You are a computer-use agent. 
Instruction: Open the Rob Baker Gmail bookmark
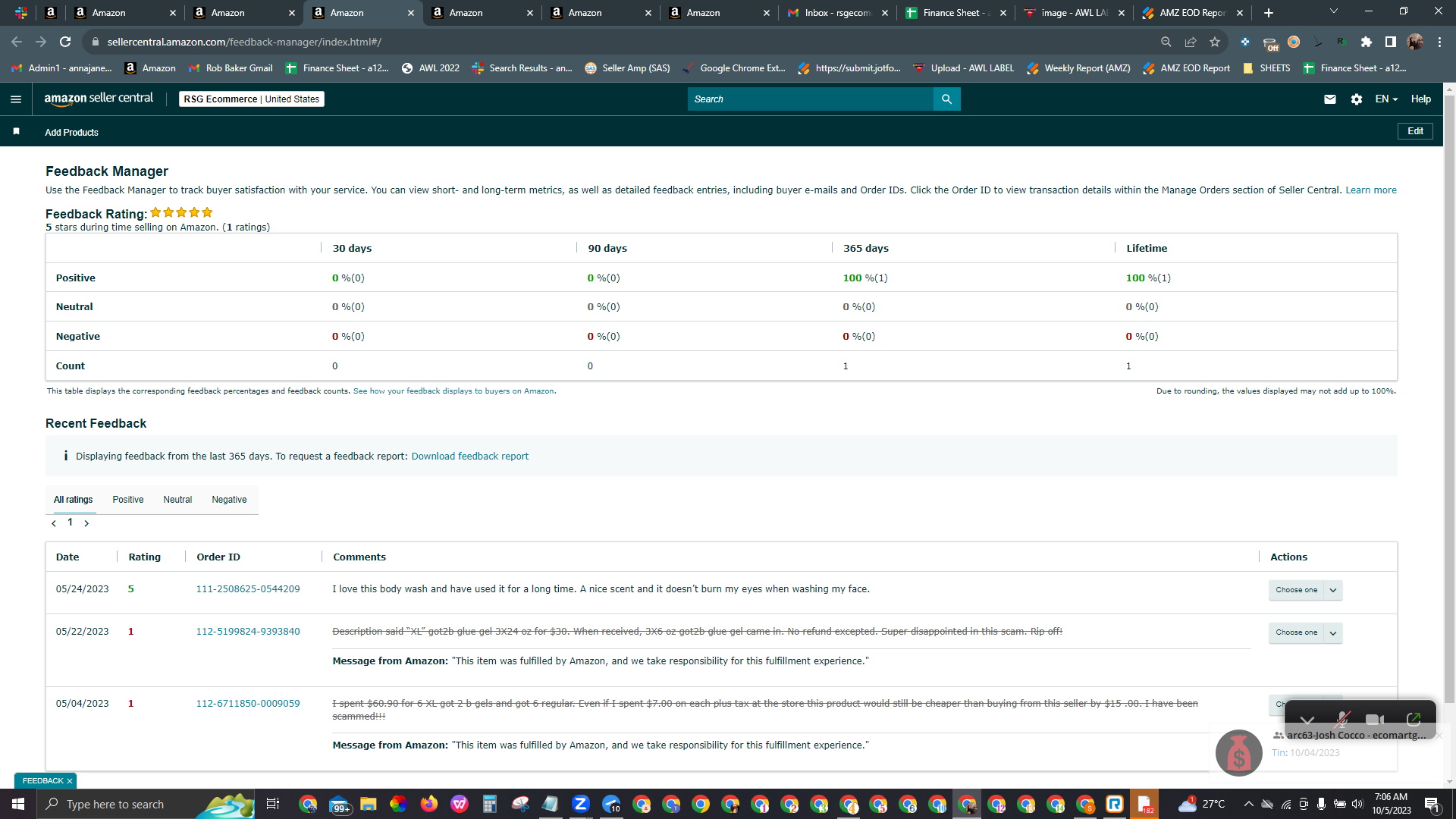(230, 68)
